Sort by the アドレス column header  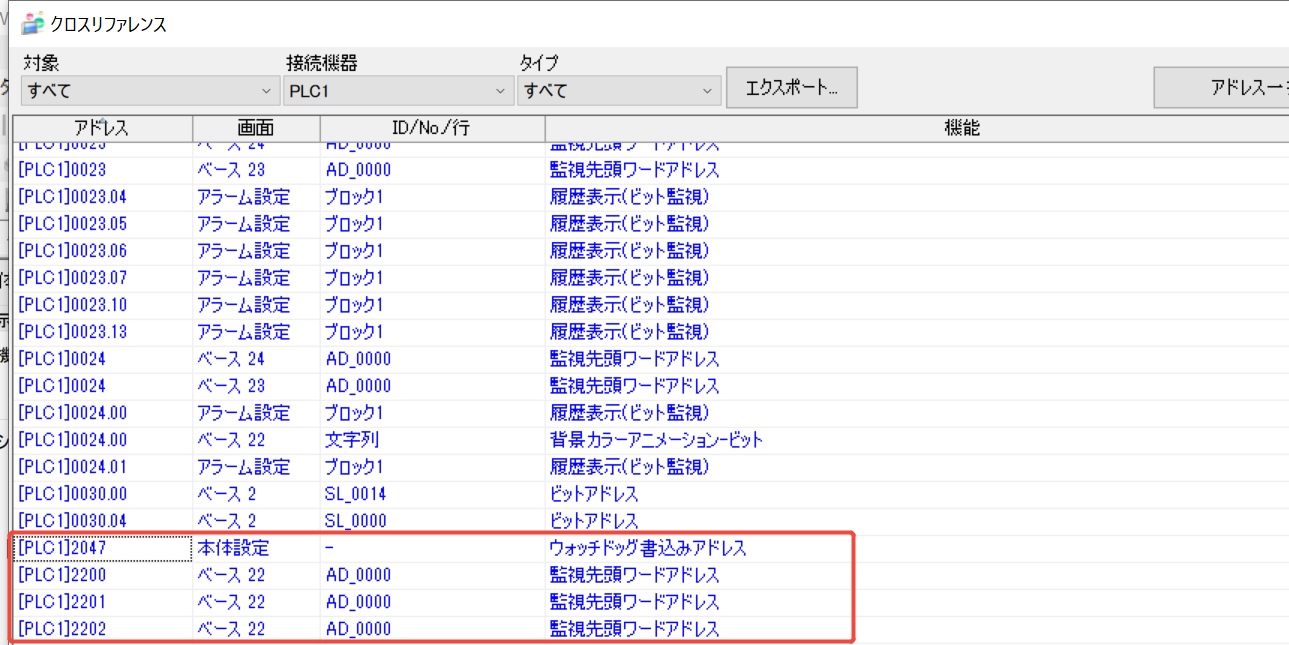(101, 128)
